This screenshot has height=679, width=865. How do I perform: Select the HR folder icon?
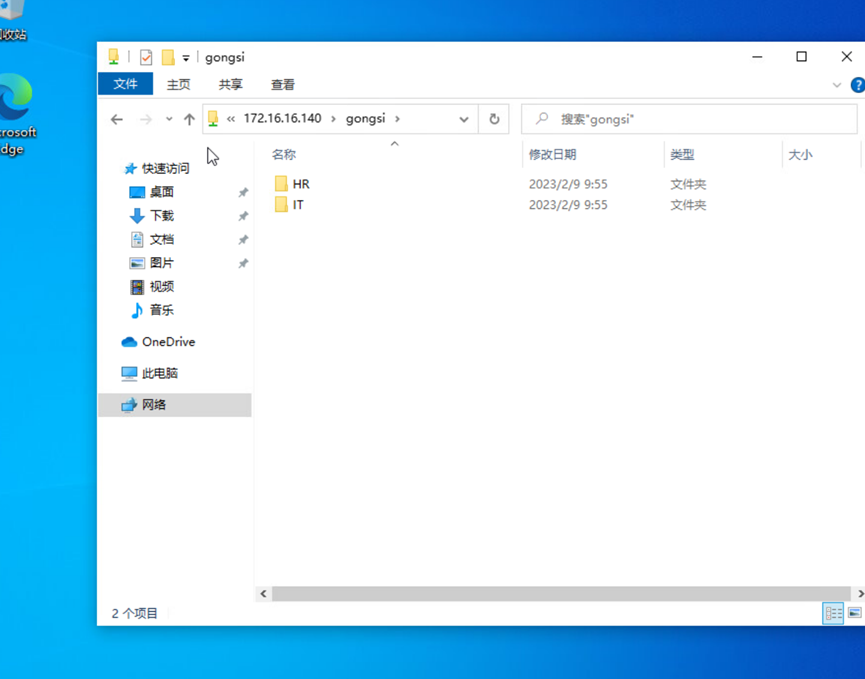click(x=281, y=184)
